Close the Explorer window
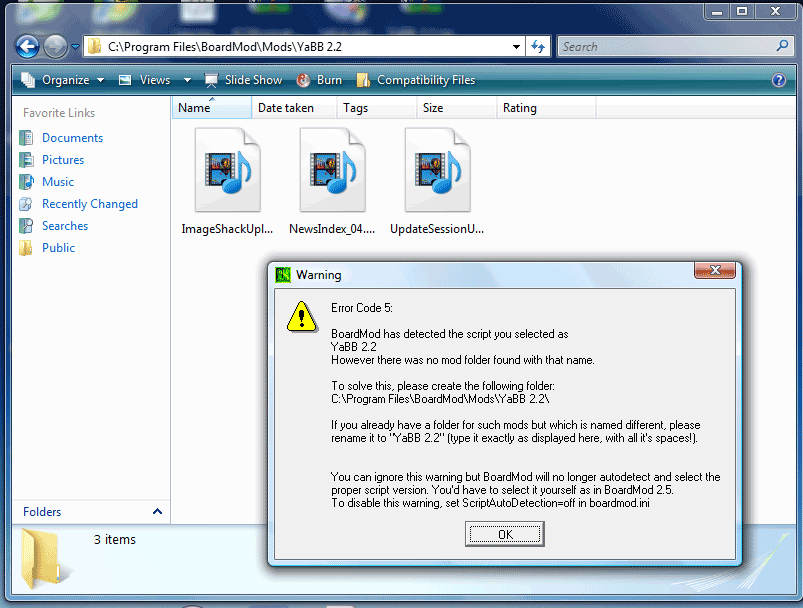This screenshot has height=608, width=803. click(775, 11)
